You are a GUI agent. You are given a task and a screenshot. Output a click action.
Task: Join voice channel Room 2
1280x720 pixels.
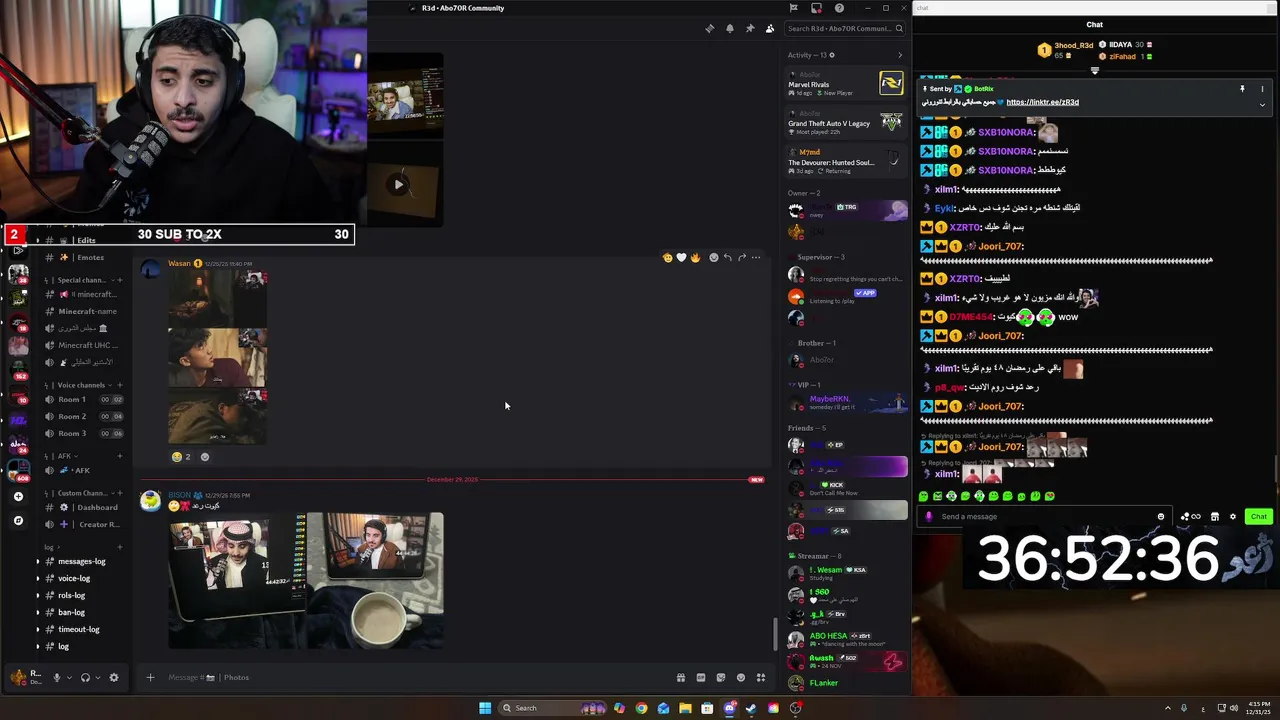pyautogui.click(x=84, y=416)
